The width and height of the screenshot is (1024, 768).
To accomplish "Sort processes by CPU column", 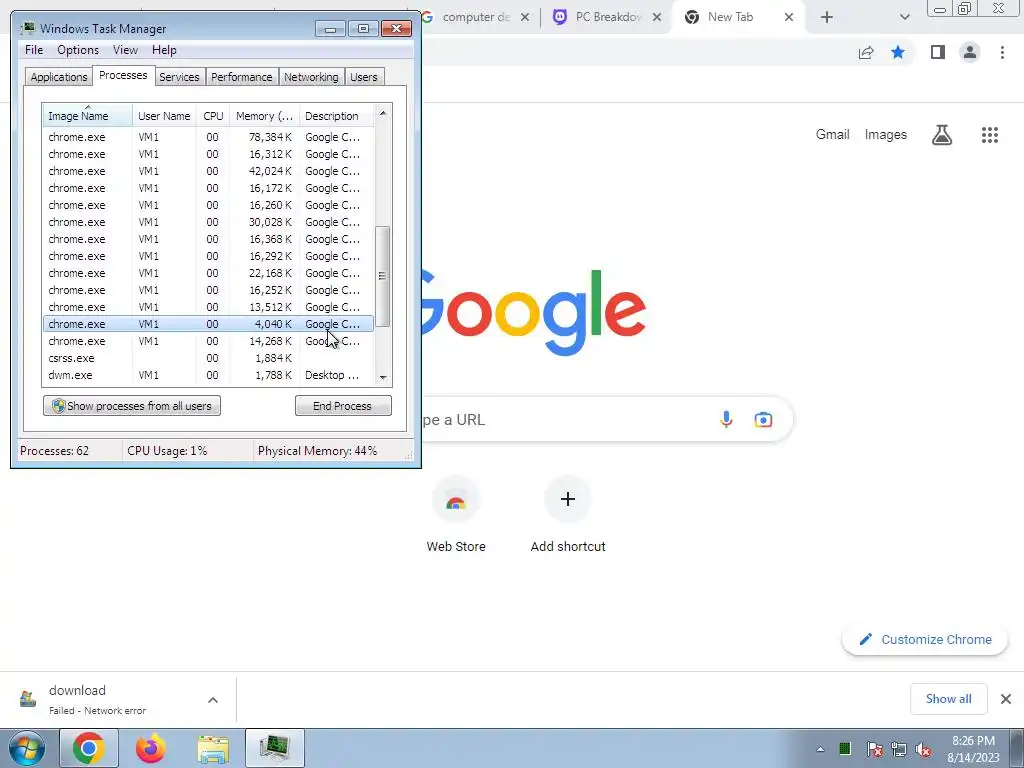I will (213, 116).
